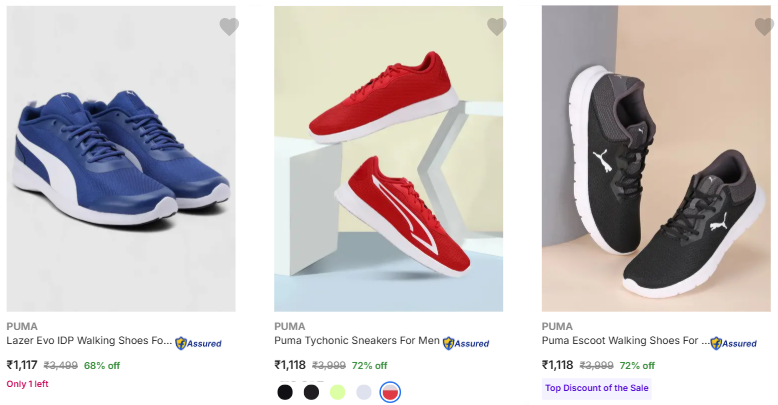Click the PUMA brand label above Escoot

(557, 326)
